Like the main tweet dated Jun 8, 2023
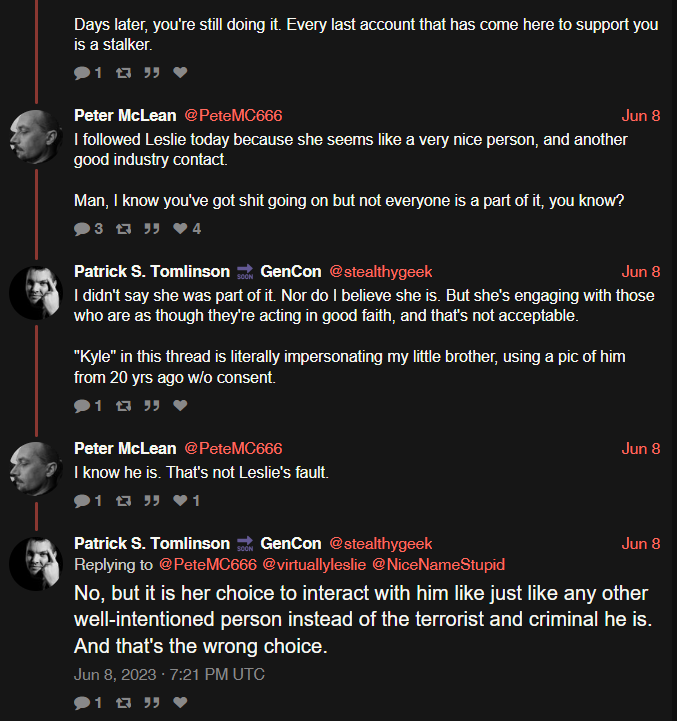 point(180,702)
